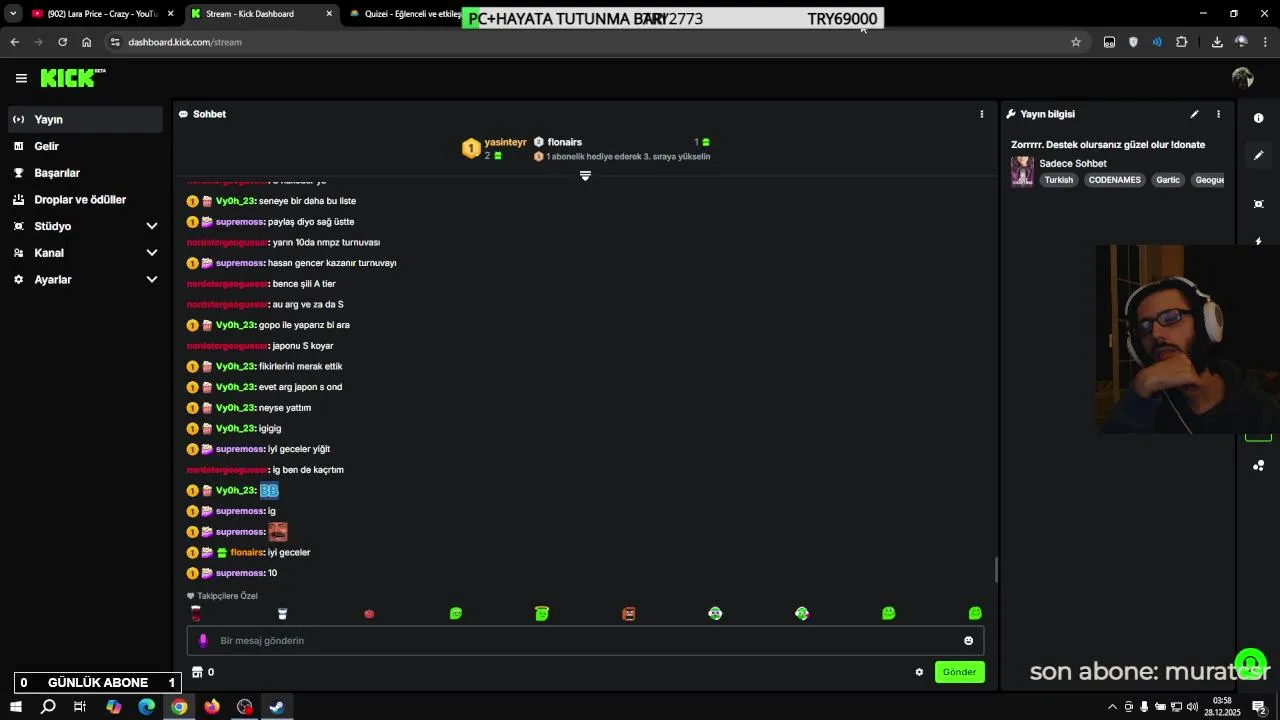Open Firefox from the taskbar
The width and height of the screenshot is (1280, 720).
tap(212, 707)
